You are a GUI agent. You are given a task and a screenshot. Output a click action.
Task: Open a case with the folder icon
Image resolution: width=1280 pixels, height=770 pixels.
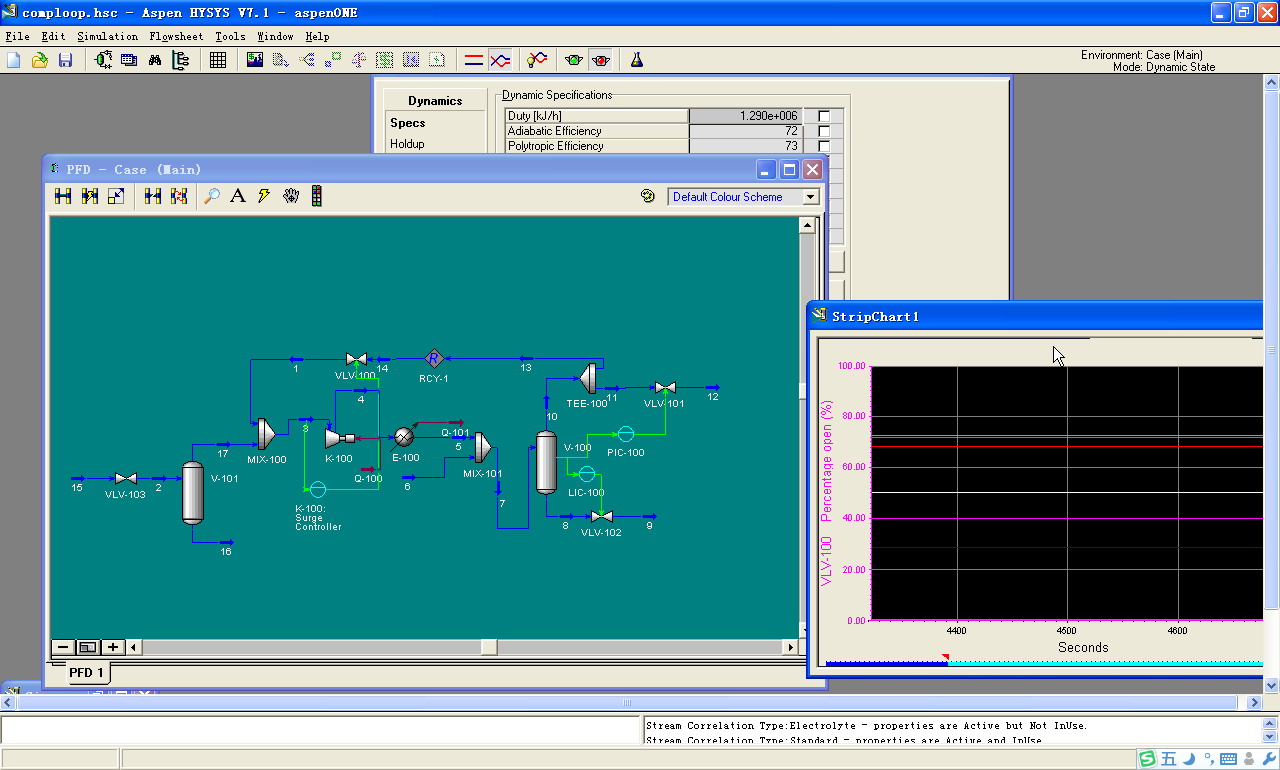(40, 60)
